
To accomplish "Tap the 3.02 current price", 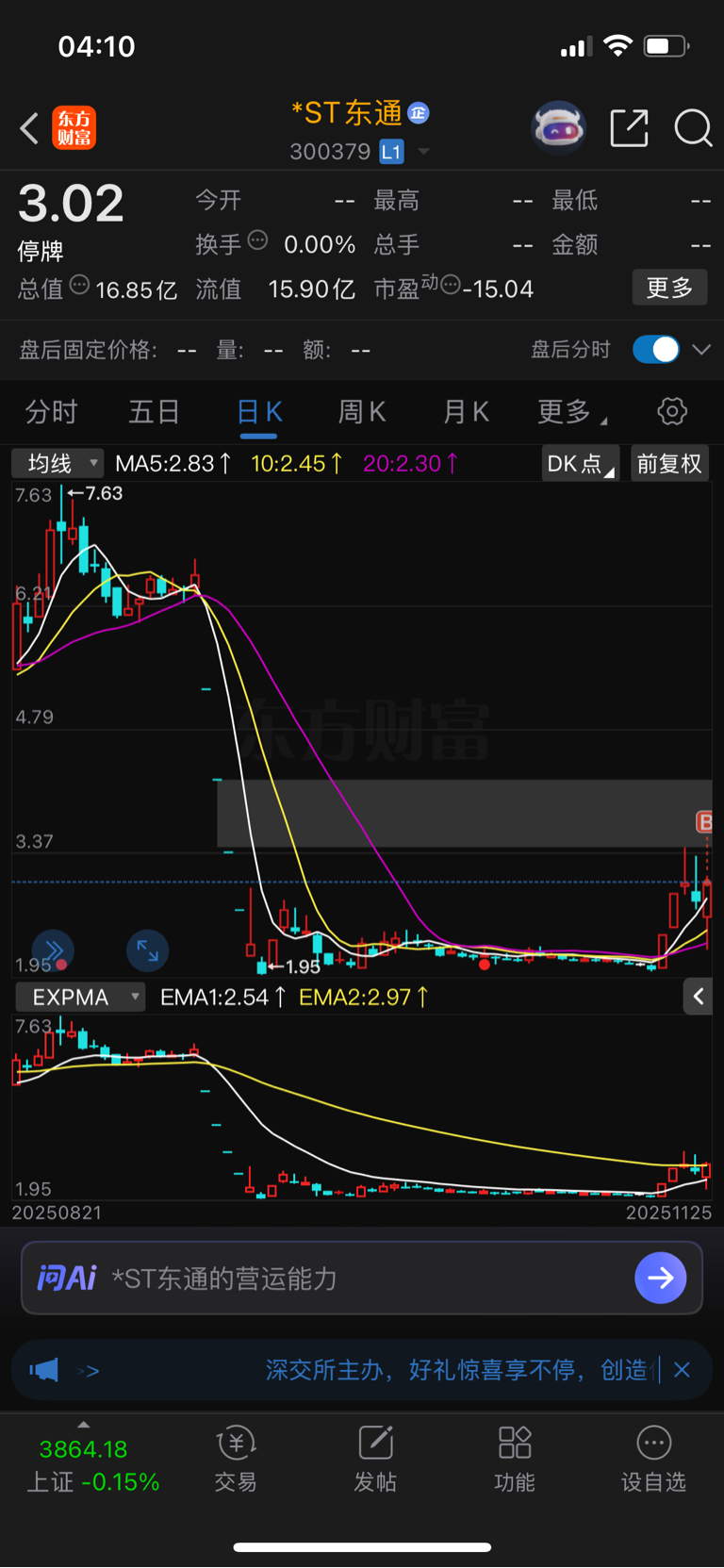I will [x=72, y=204].
